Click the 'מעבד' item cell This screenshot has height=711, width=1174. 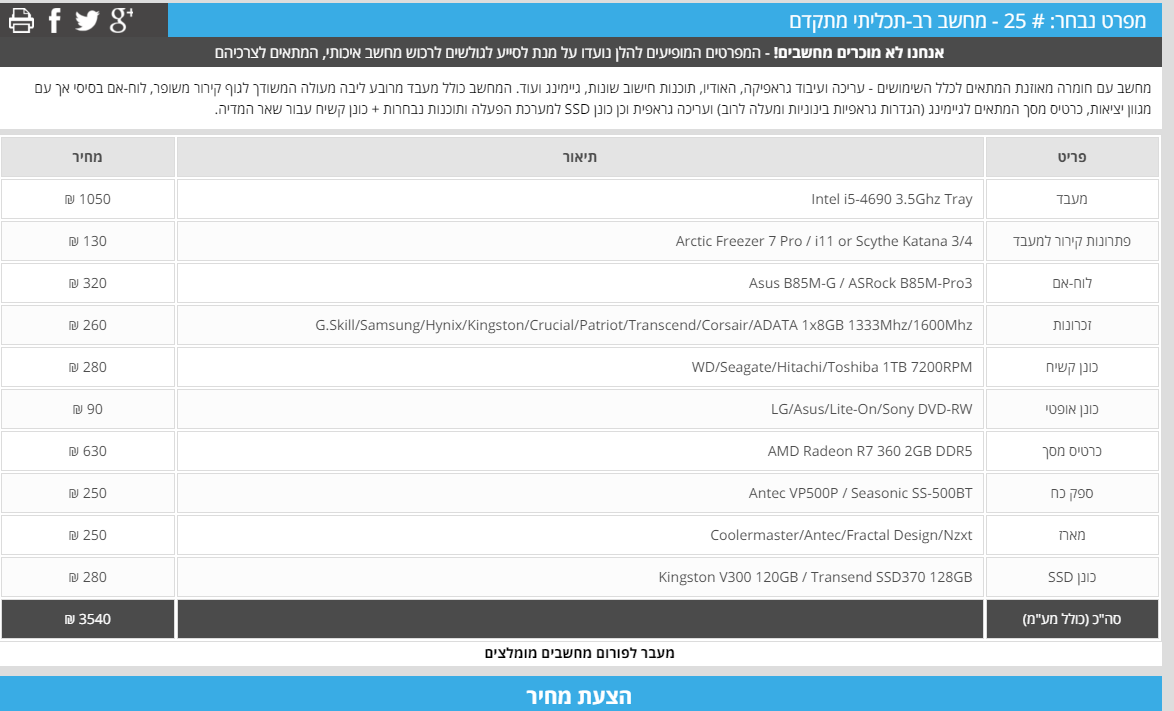(1072, 199)
